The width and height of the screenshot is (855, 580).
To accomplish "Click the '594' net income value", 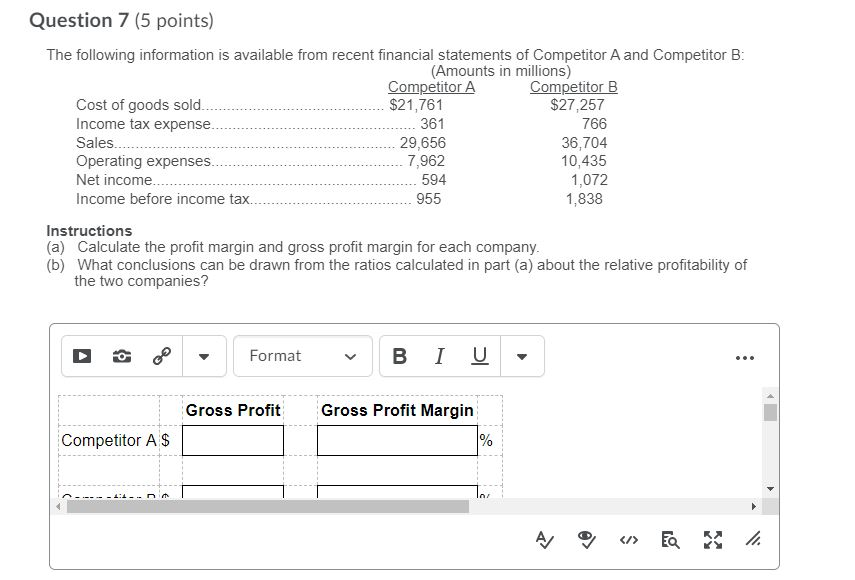I will click(x=433, y=180).
